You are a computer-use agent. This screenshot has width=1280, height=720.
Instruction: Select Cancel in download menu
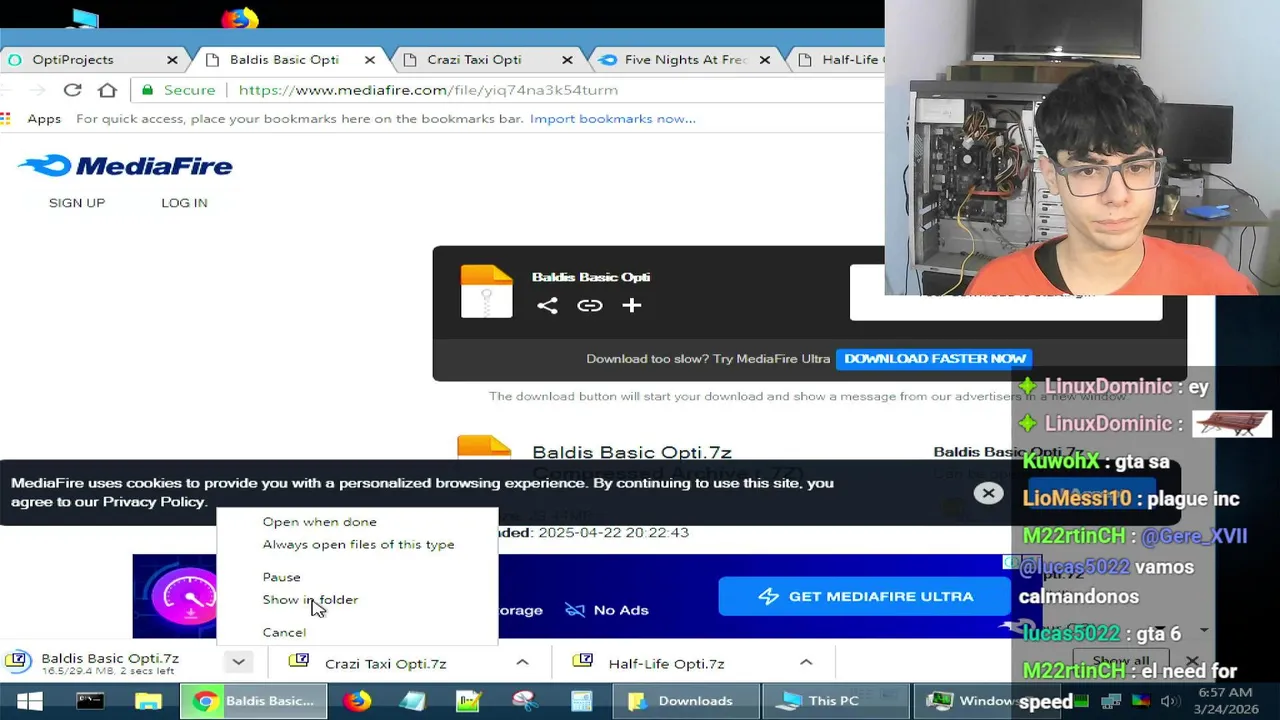pyautogui.click(x=284, y=633)
